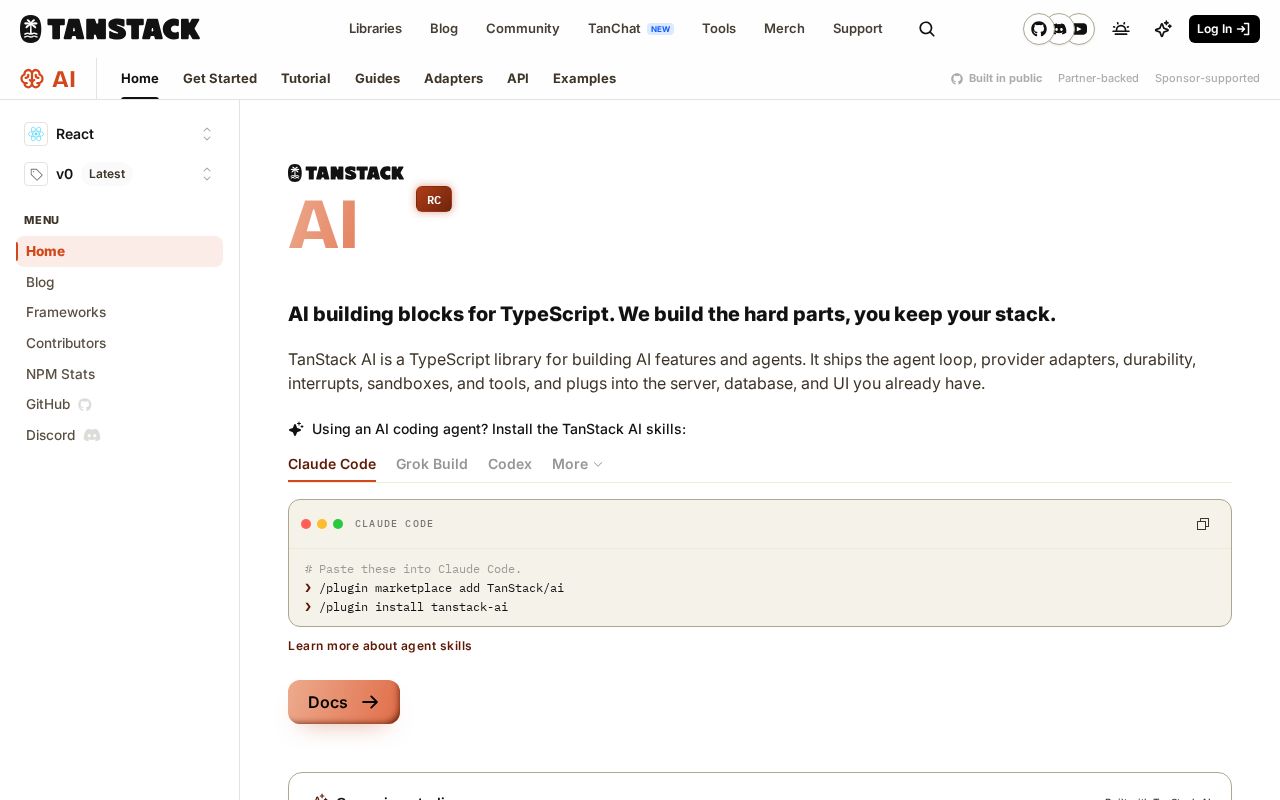Open the Support page

click(858, 29)
